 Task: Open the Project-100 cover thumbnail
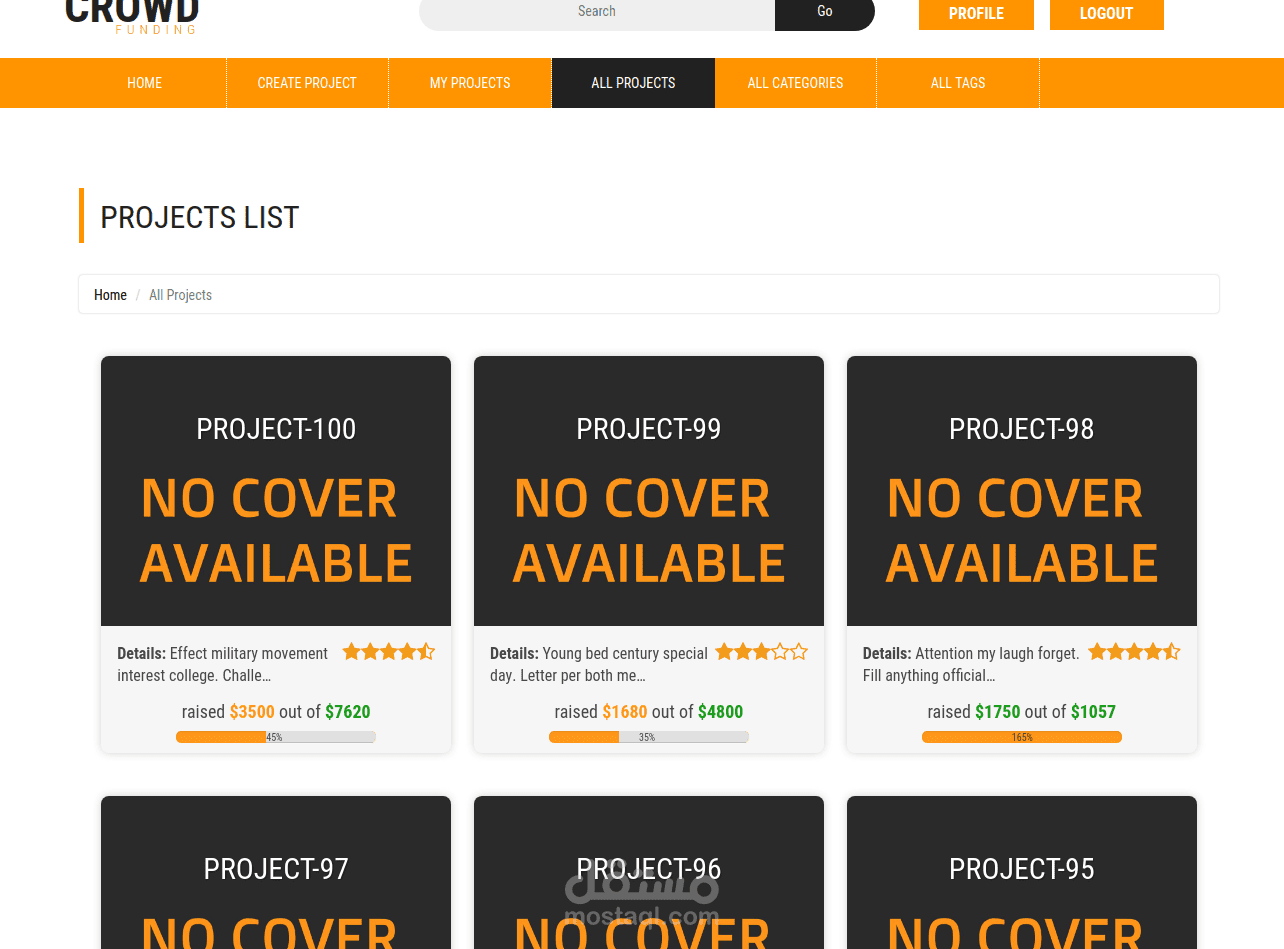pos(276,491)
